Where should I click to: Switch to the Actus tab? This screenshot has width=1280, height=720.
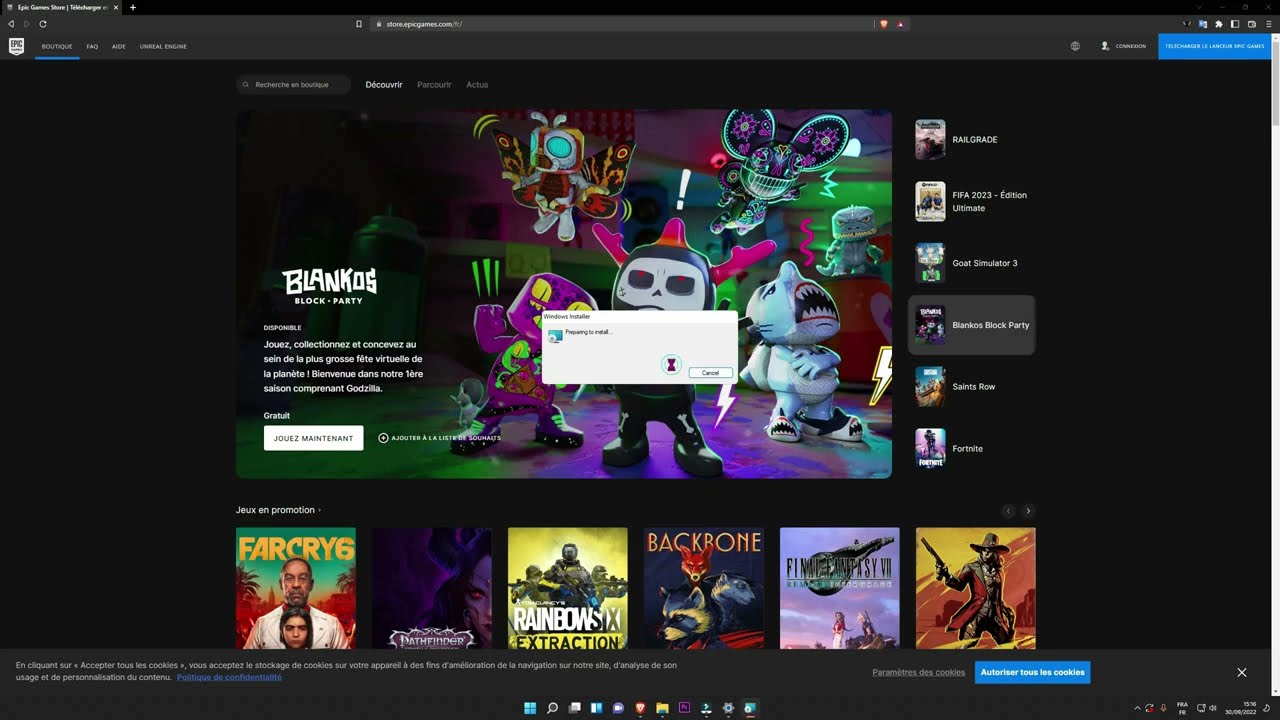pos(477,85)
